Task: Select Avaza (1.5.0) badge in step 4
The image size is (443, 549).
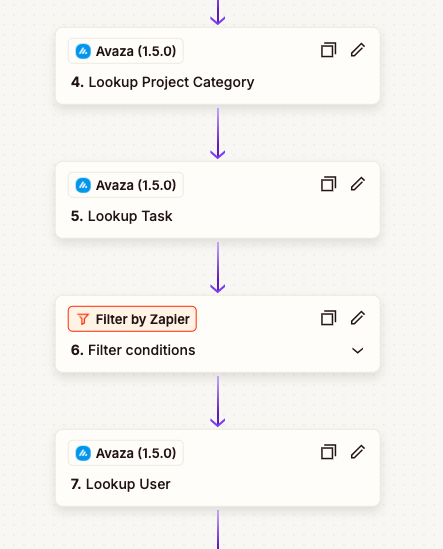Action: pos(126,51)
